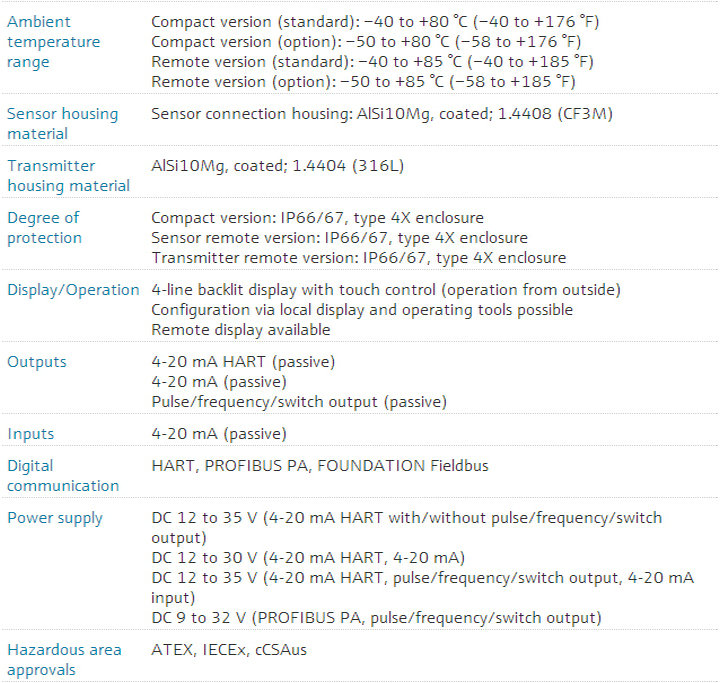
Task: Click the HART, PROFIBUS PA, FOUNDATION Fieldbus text
Action: point(320,466)
